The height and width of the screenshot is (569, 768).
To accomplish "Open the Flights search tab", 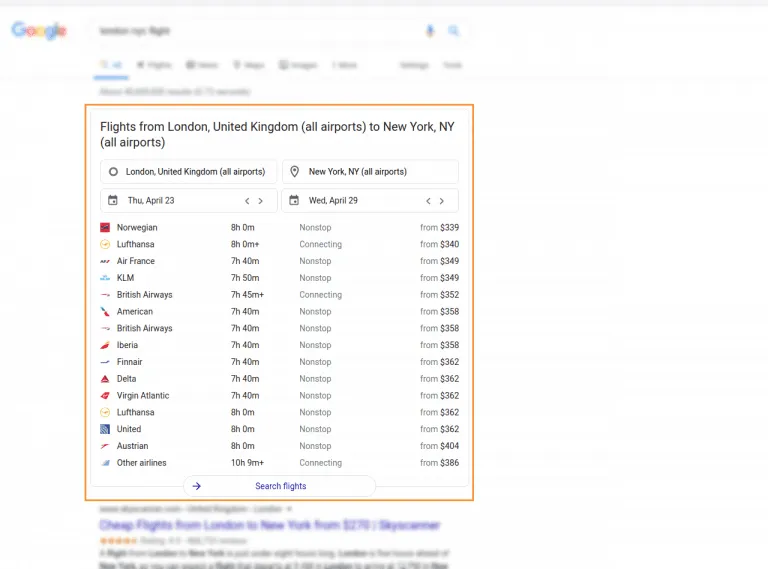I will coord(154,65).
